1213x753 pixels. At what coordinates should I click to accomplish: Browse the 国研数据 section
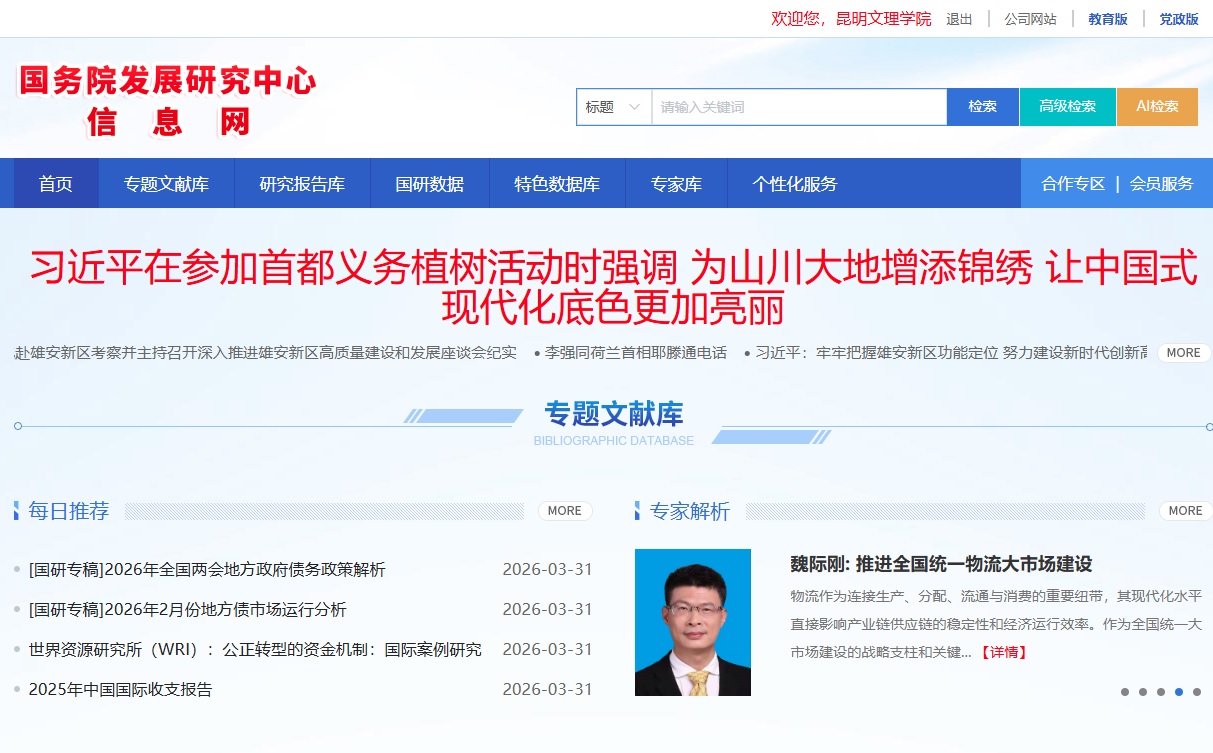coord(429,184)
